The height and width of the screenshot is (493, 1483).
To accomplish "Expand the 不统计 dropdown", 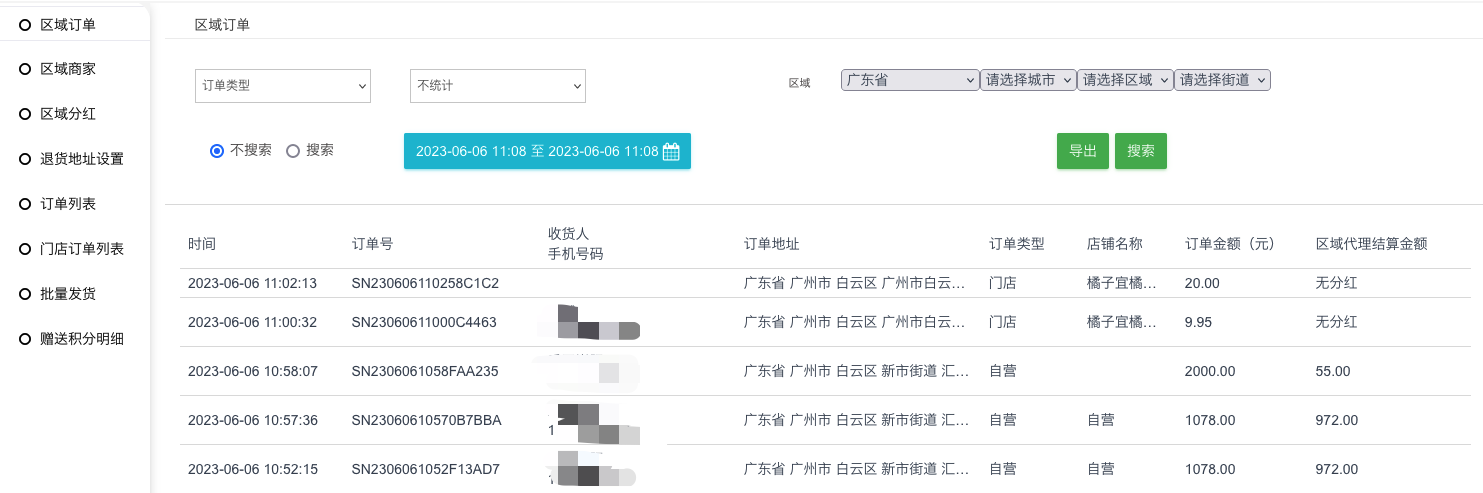I will (497, 86).
